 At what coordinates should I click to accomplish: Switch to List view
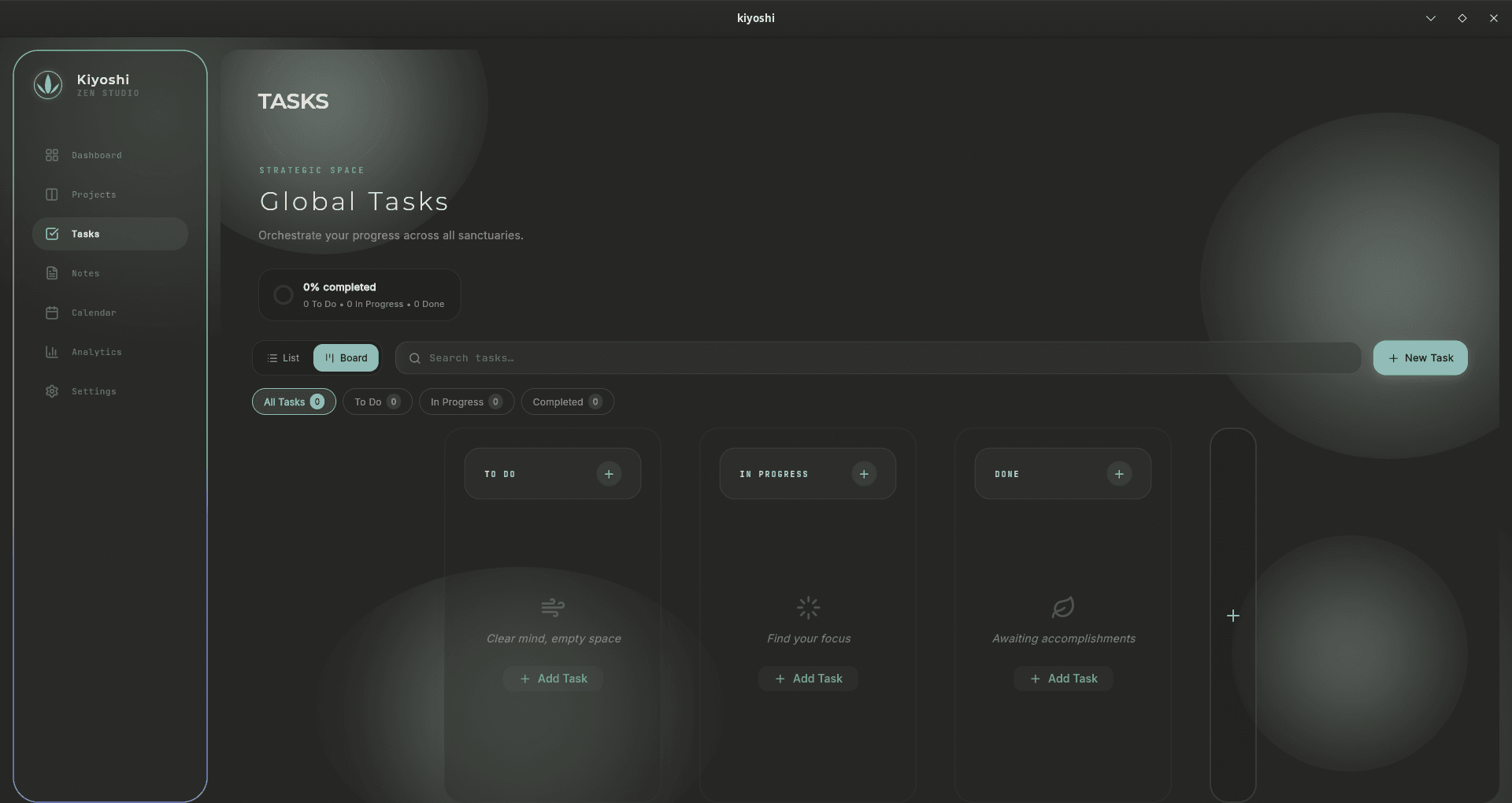click(283, 358)
